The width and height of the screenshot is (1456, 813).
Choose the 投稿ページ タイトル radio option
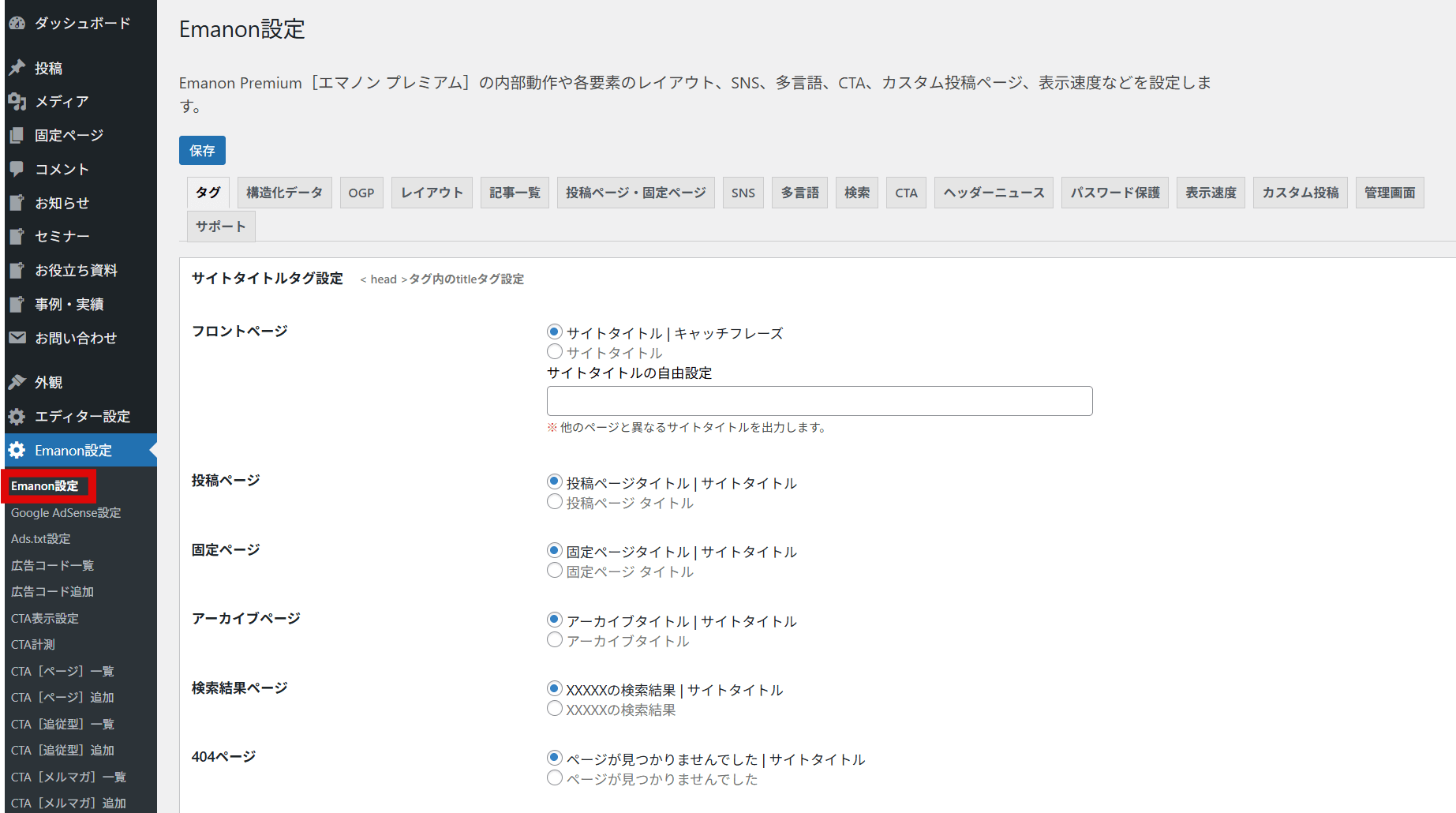coord(555,502)
